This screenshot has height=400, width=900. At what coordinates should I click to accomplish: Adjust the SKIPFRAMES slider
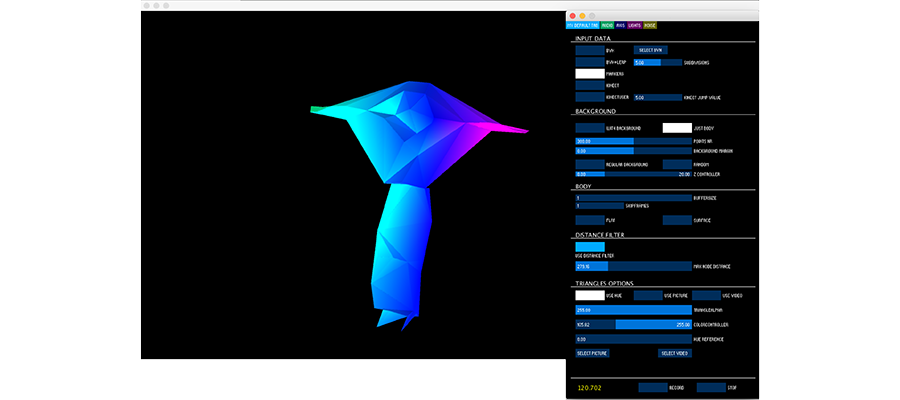600,205
